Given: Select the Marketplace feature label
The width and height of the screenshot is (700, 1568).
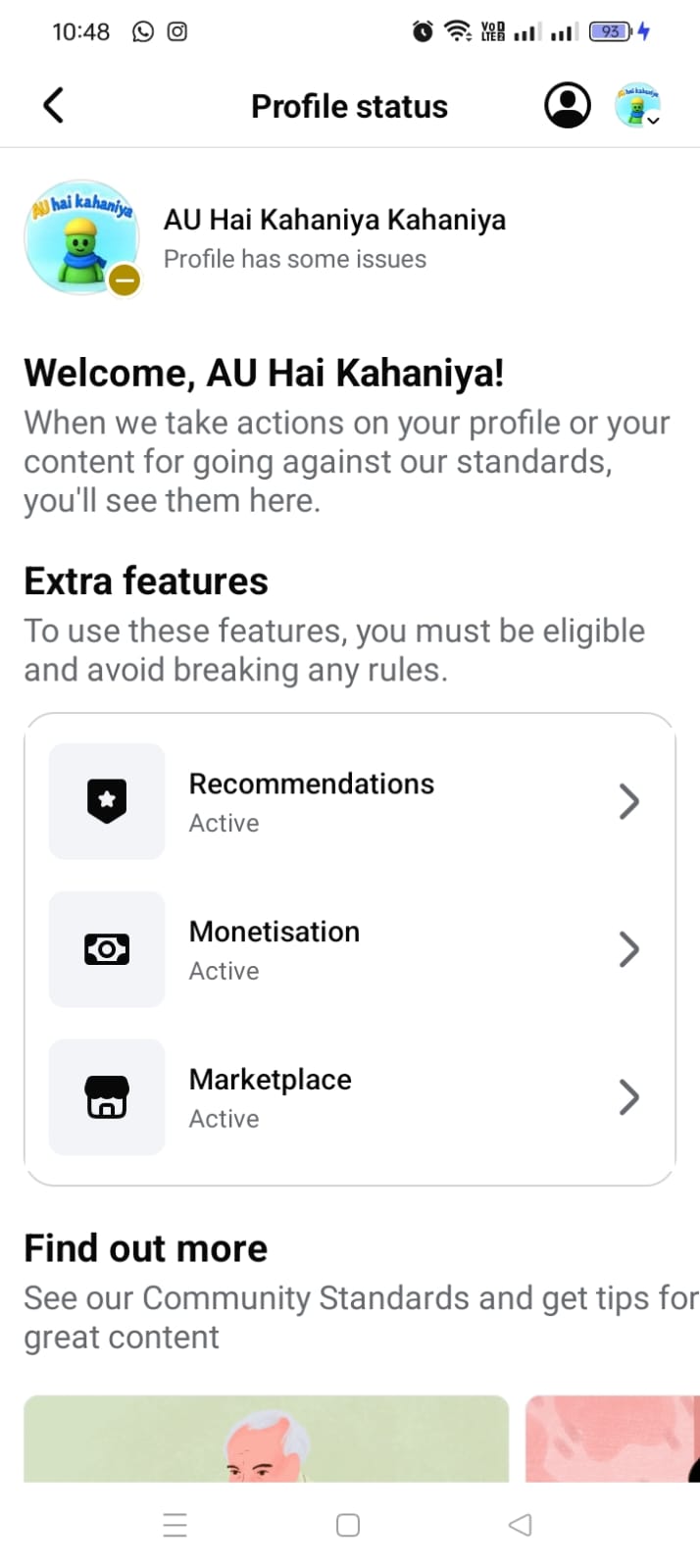Looking at the screenshot, I should pyautogui.click(x=271, y=1080).
